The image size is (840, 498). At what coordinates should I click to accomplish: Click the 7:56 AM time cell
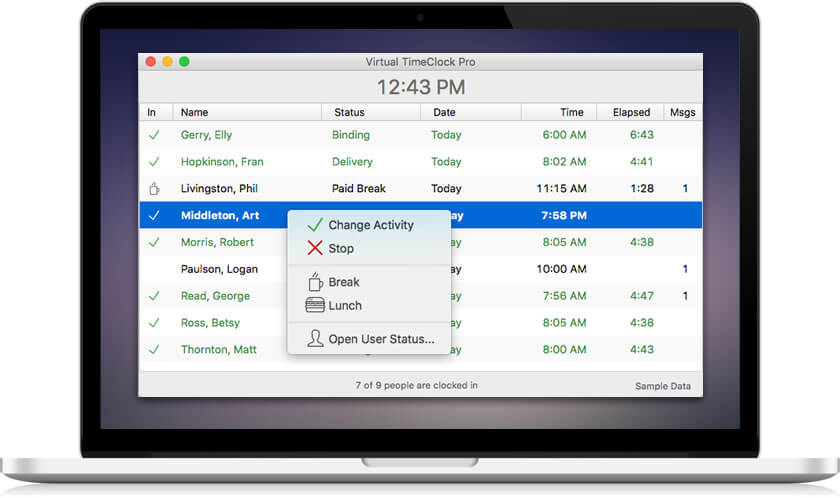coord(564,296)
